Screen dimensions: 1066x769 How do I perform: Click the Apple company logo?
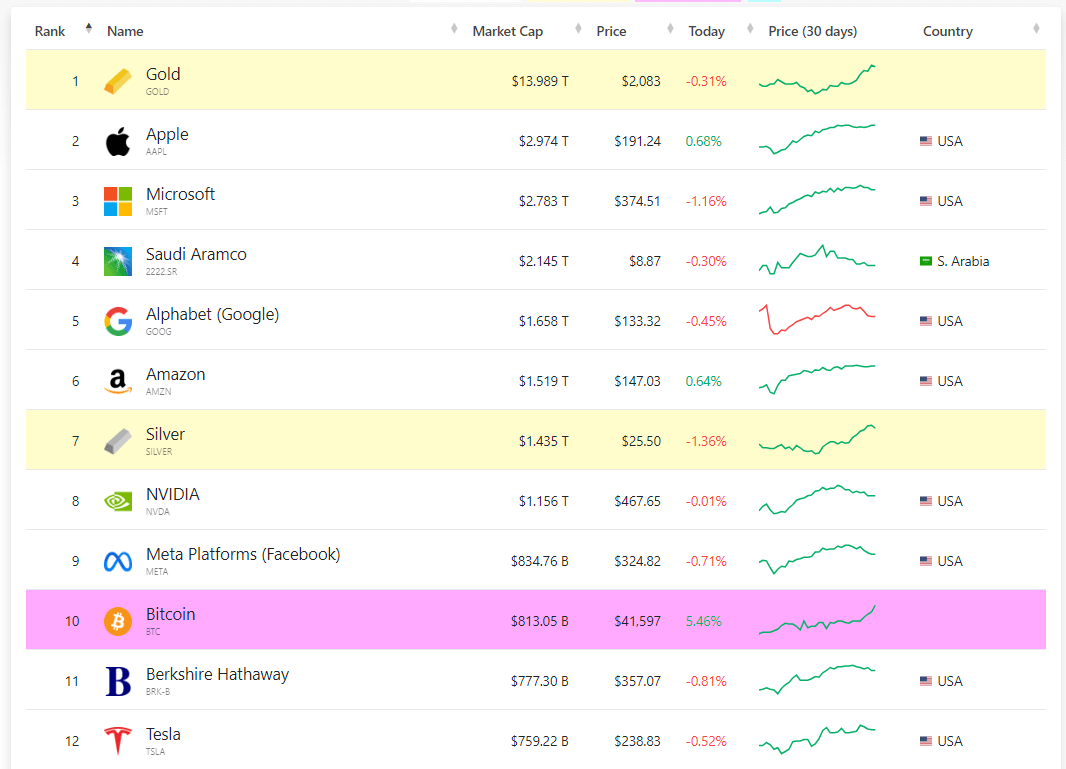click(117, 140)
